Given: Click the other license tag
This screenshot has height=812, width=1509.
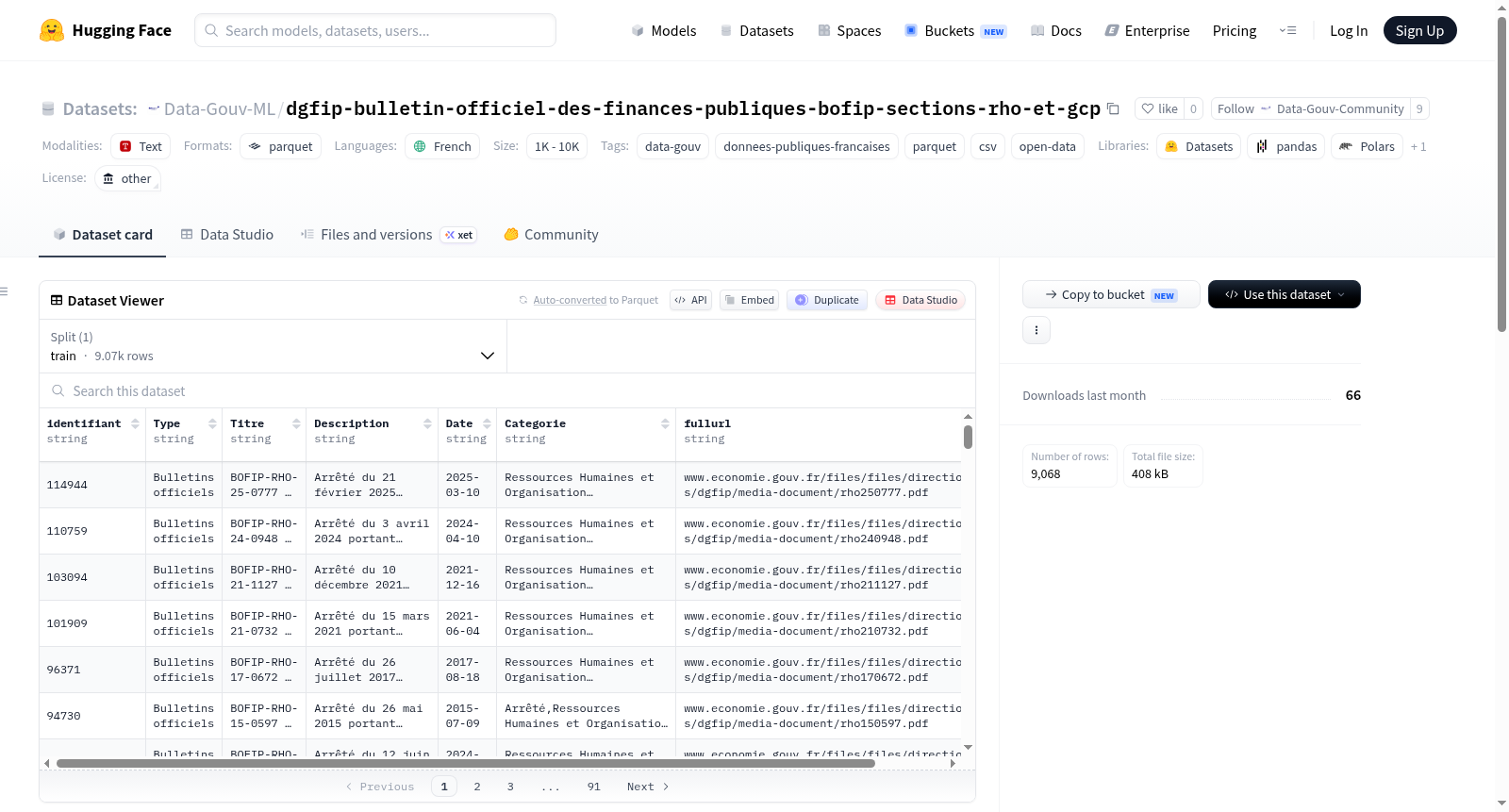Looking at the screenshot, I should [x=127, y=178].
